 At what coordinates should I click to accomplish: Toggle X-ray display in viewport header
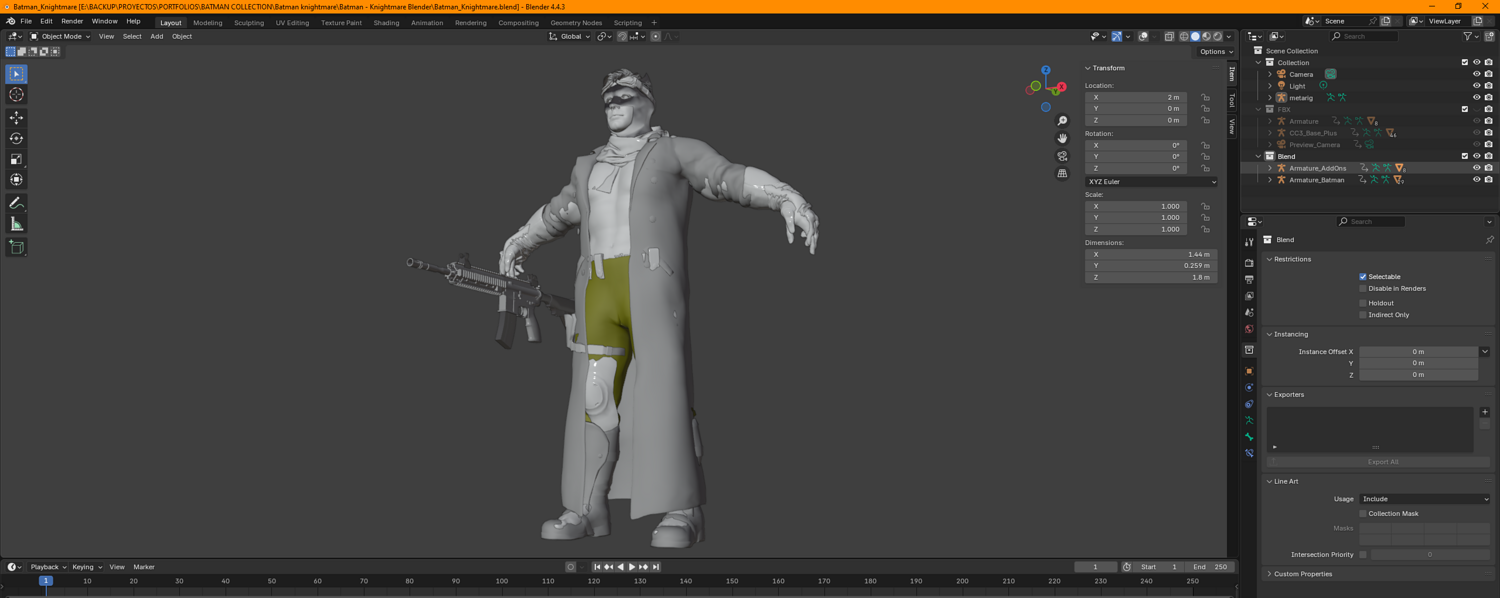point(1169,37)
